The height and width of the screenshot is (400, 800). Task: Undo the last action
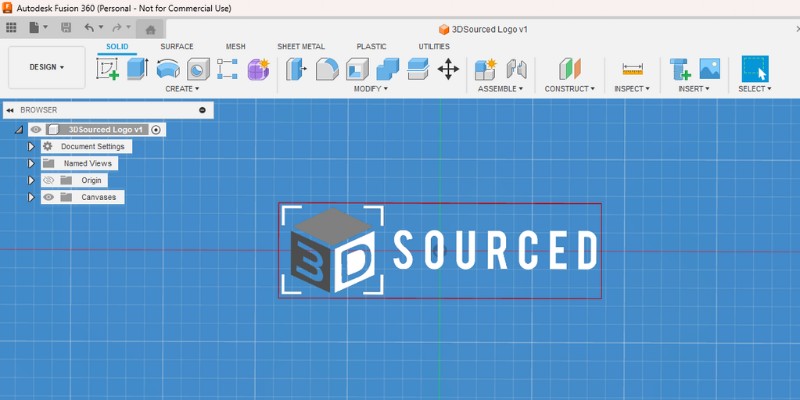click(89, 28)
